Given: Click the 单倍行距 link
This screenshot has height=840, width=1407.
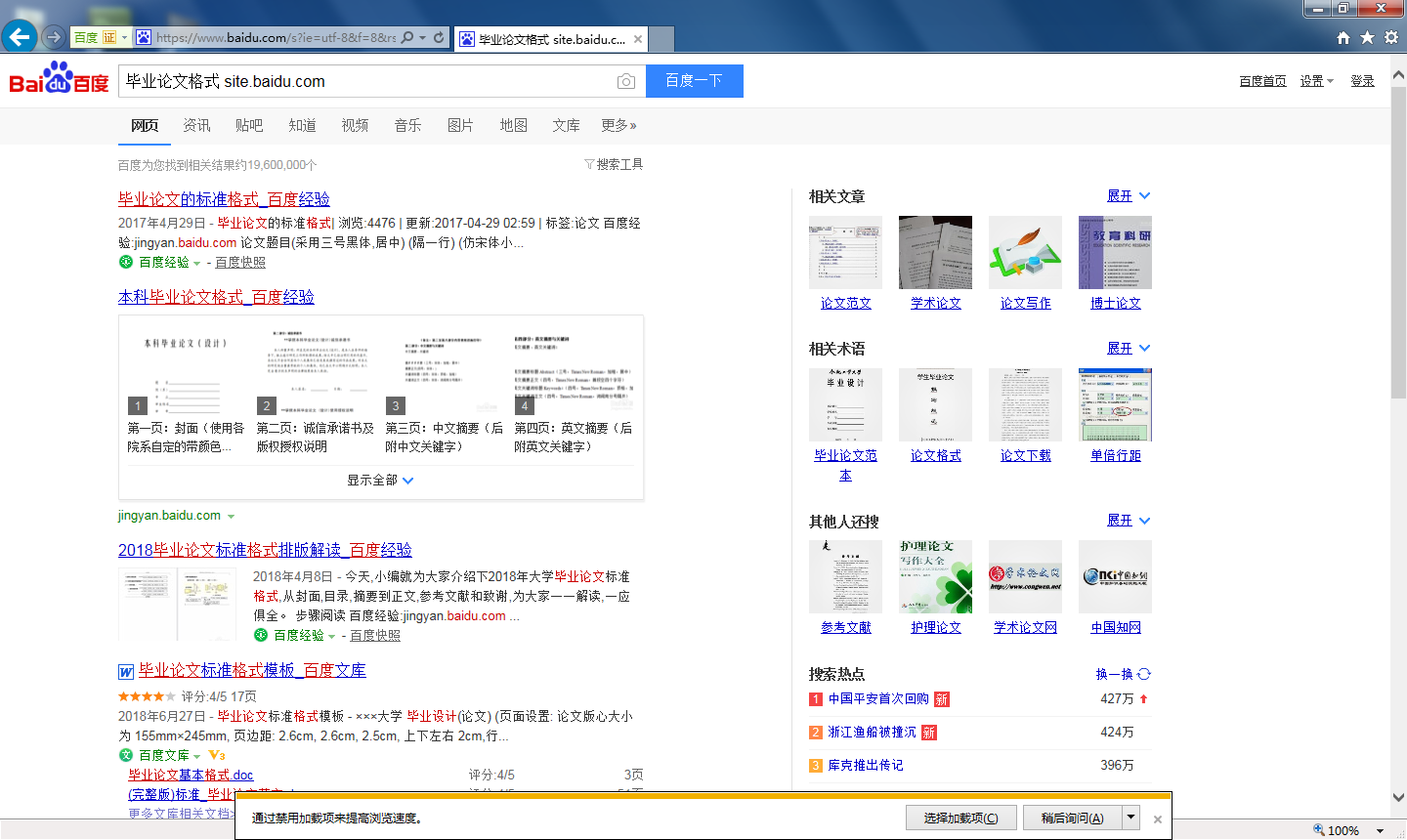Looking at the screenshot, I should pyautogui.click(x=1116, y=456).
